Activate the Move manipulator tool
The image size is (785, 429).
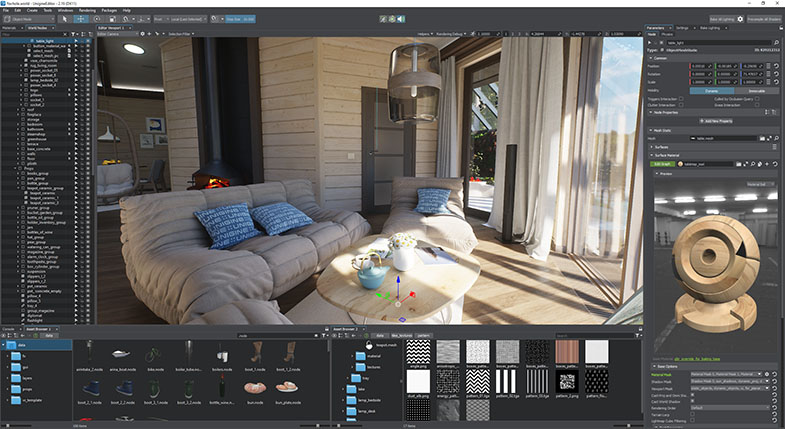(80, 19)
